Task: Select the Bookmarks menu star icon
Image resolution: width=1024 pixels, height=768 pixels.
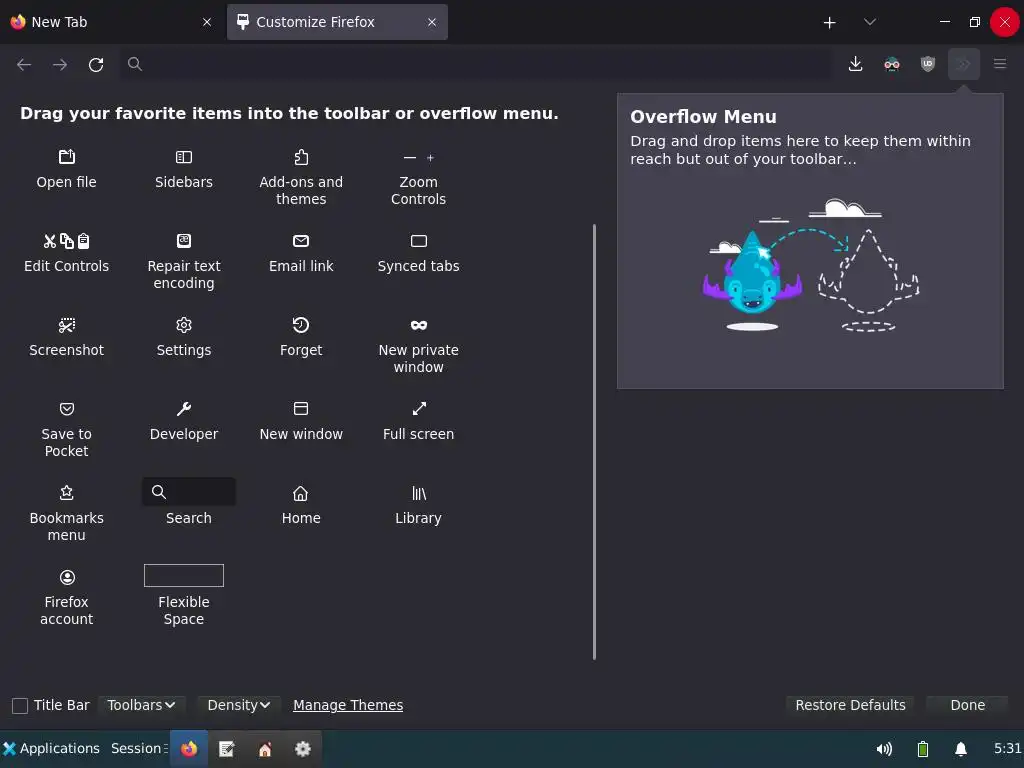Action: pos(67,492)
